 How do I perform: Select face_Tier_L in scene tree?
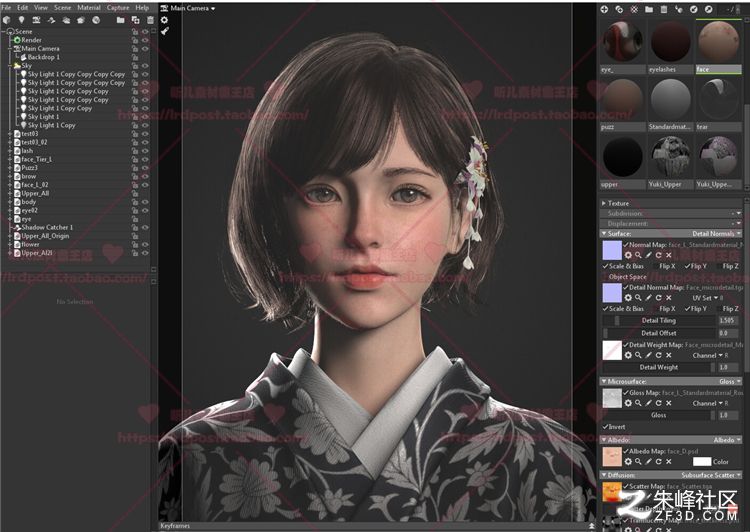coord(36,159)
